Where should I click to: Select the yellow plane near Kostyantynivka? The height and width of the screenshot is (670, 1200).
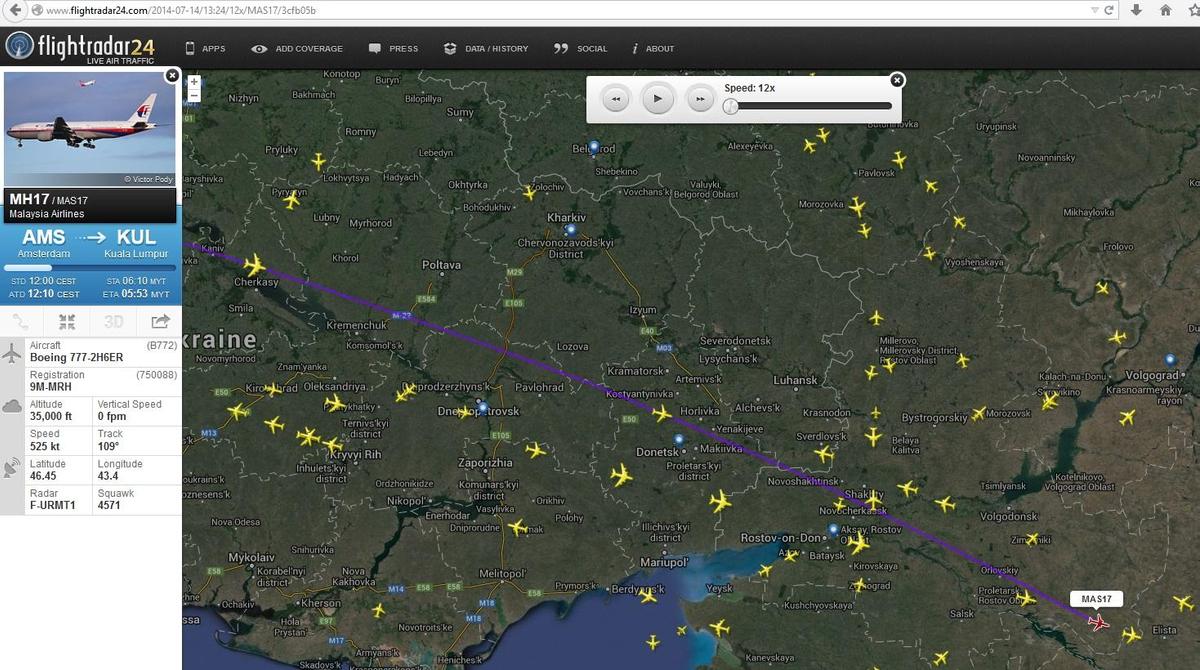click(x=662, y=412)
